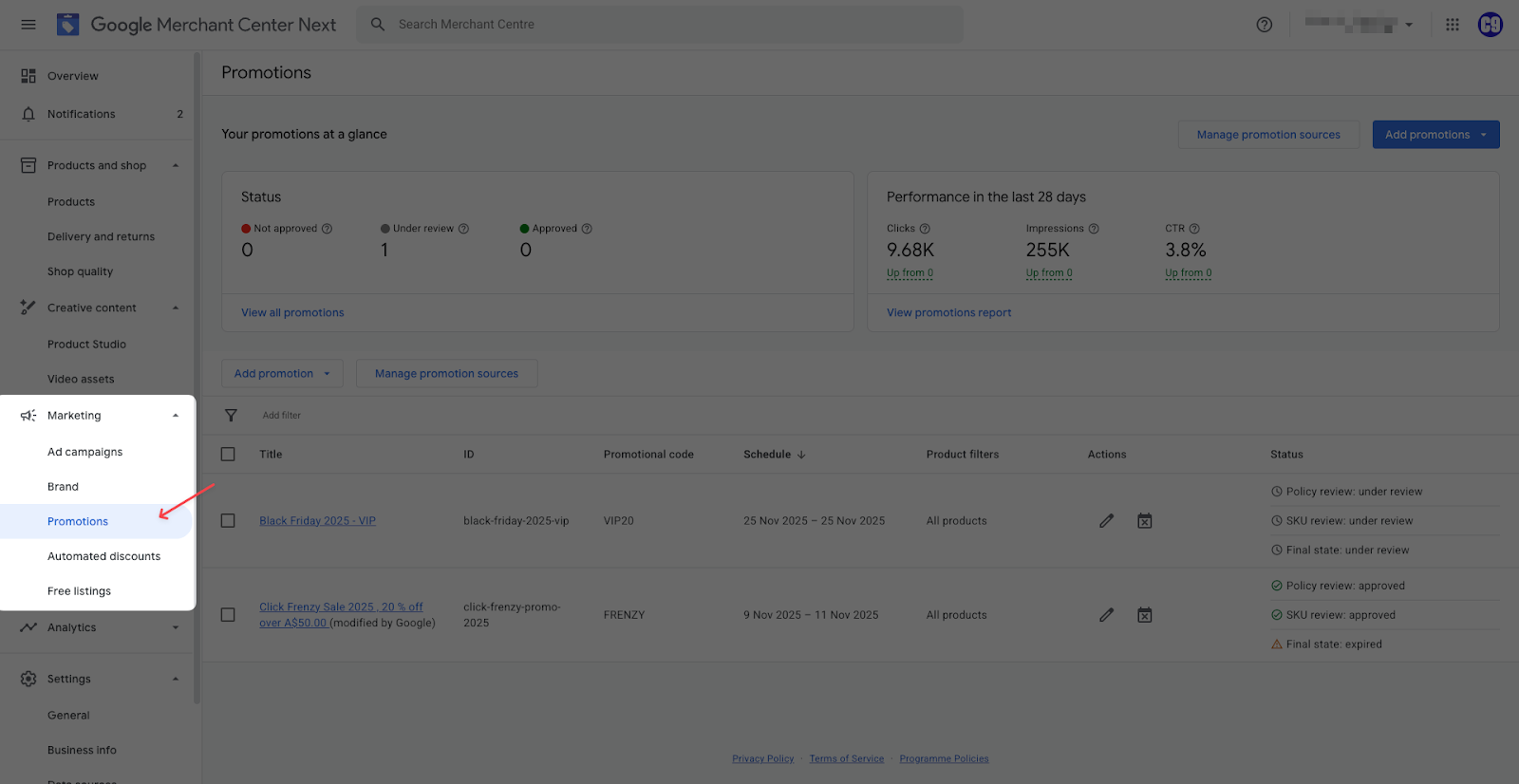The width and height of the screenshot is (1519, 784).
Task: Collapse the Marketing section in sidebar
Action: click(x=176, y=416)
